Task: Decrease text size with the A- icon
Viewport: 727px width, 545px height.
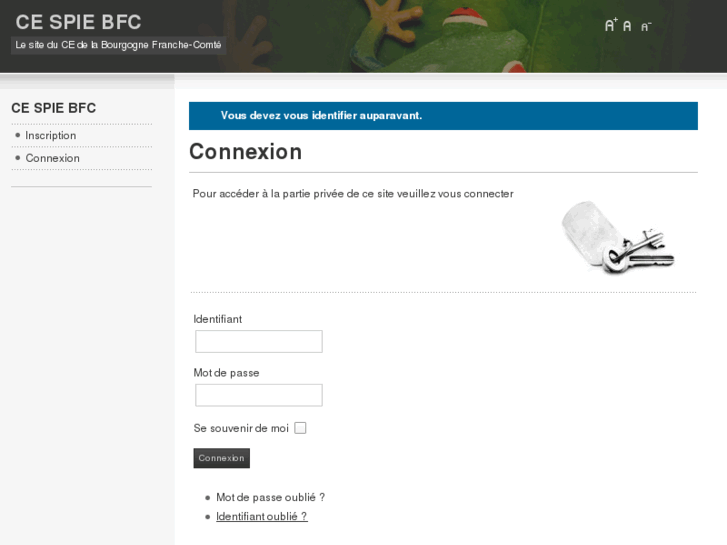Action: pos(646,26)
